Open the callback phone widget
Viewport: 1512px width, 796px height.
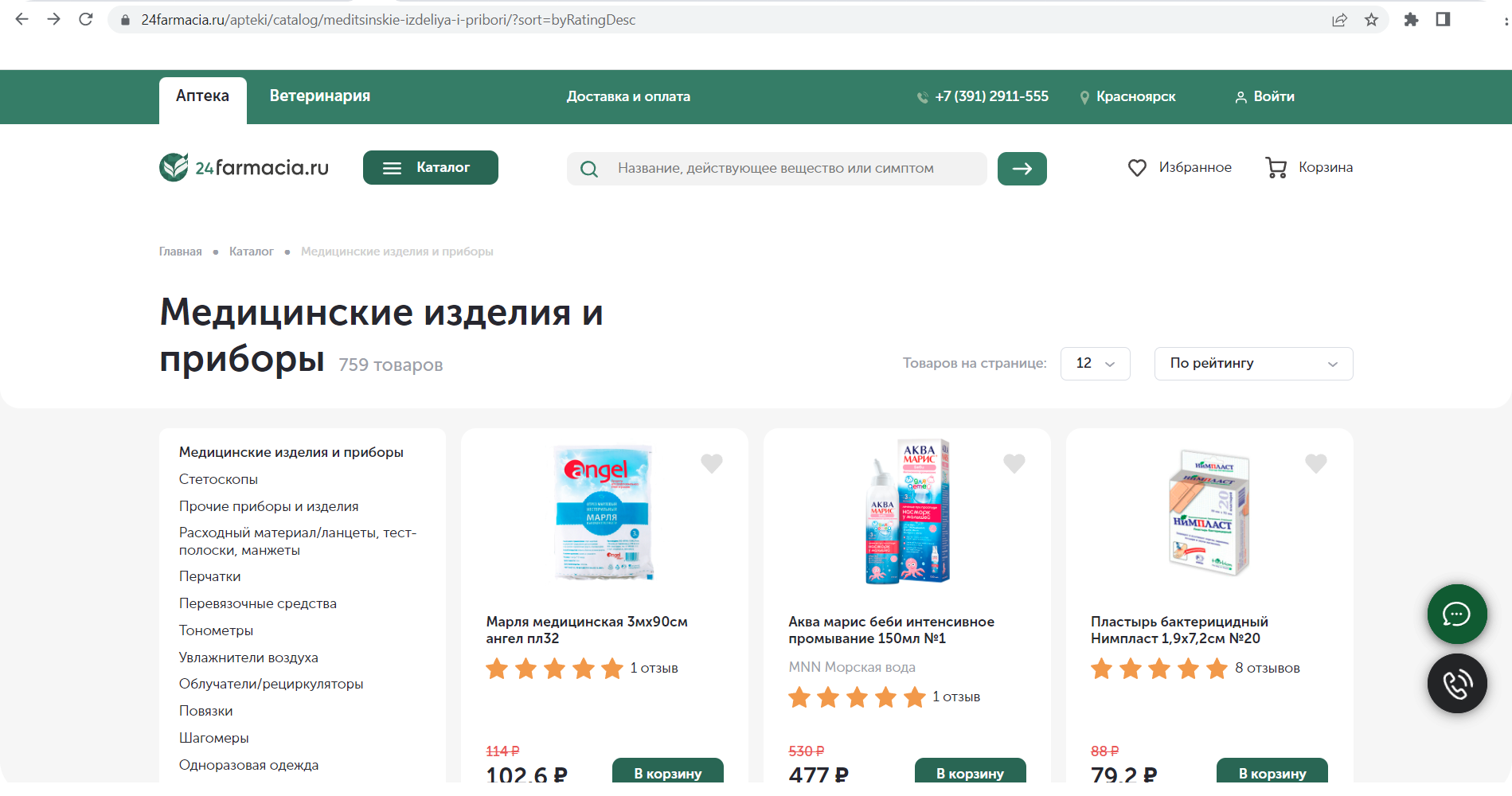click(x=1456, y=683)
